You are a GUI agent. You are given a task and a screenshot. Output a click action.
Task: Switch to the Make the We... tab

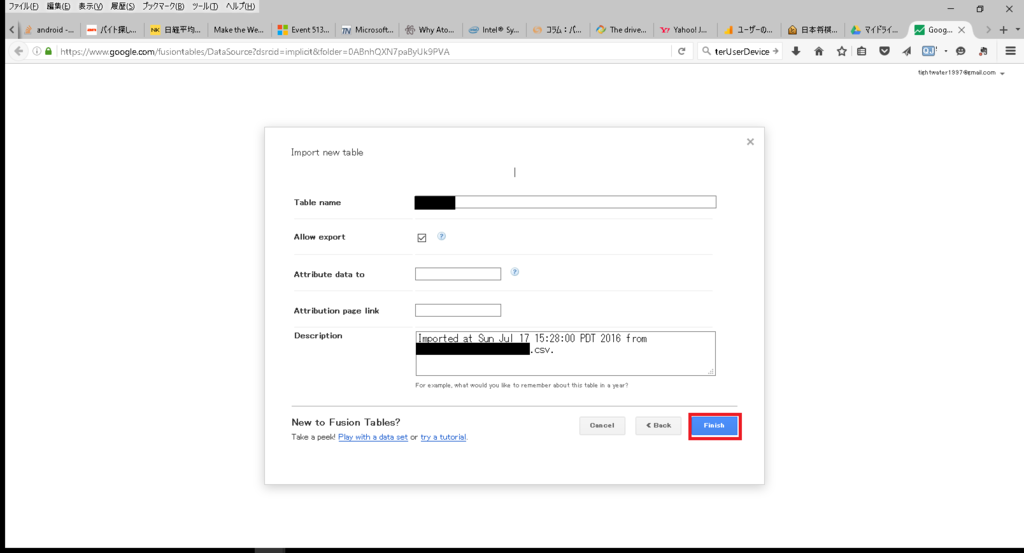tap(238, 30)
